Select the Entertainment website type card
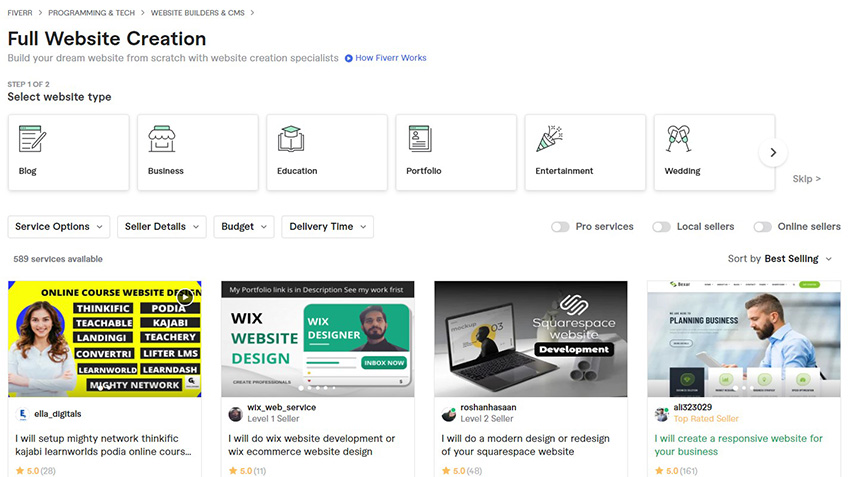The height and width of the screenshot is (477, 850). 585,152
